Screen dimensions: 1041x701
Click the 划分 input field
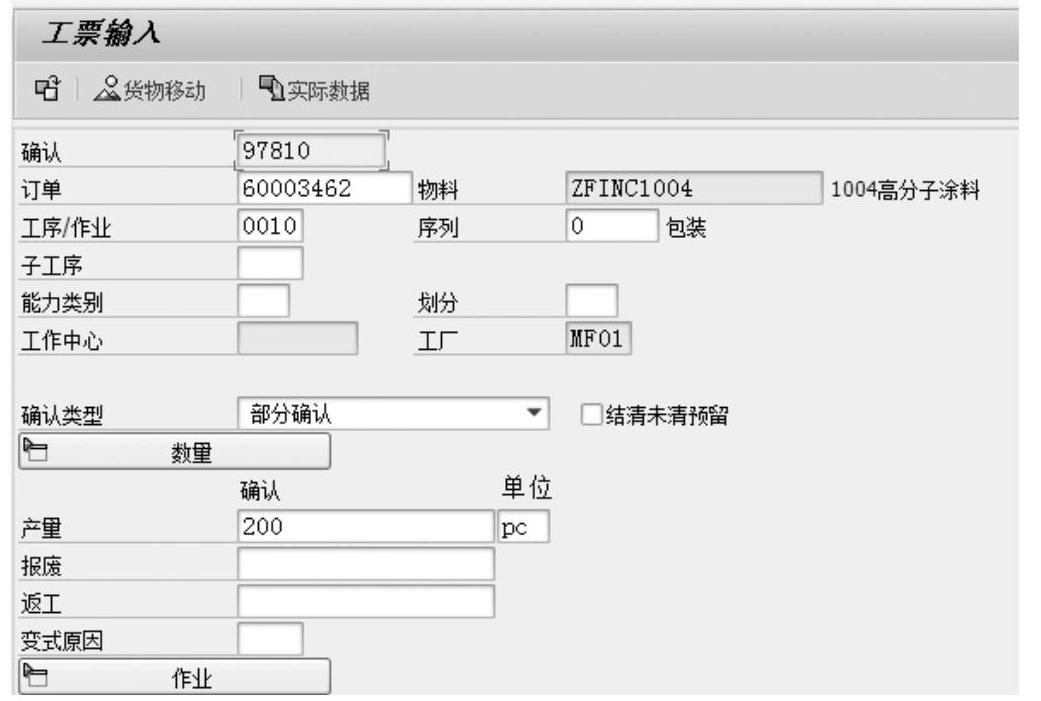[591, 302]
